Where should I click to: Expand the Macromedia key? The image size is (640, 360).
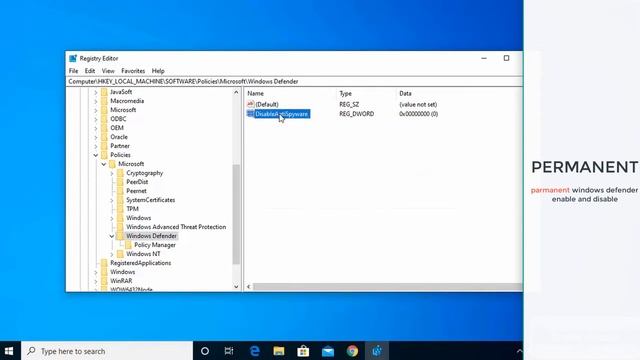pyautogui.click(x=96, y=101)
